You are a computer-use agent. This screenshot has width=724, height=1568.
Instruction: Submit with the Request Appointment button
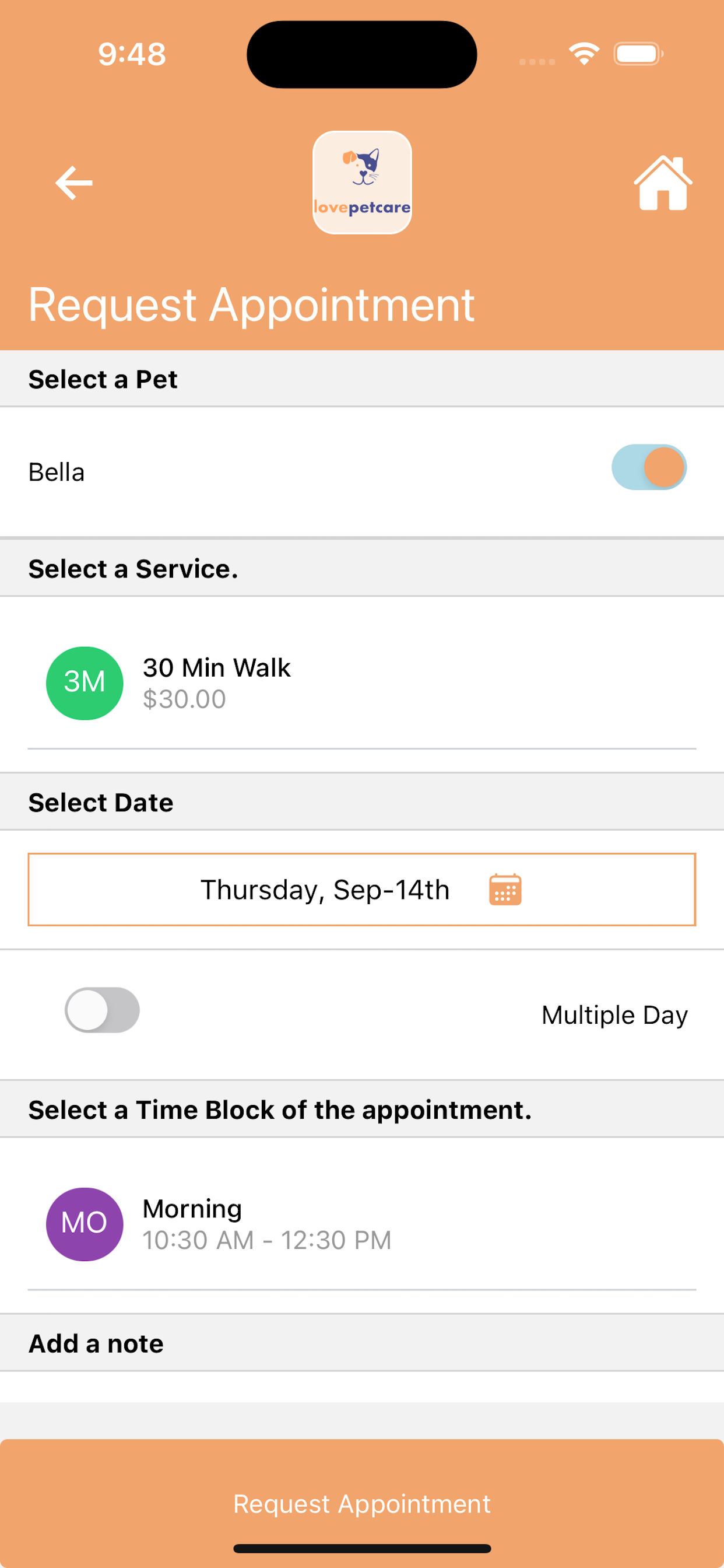pos(362,1503)
